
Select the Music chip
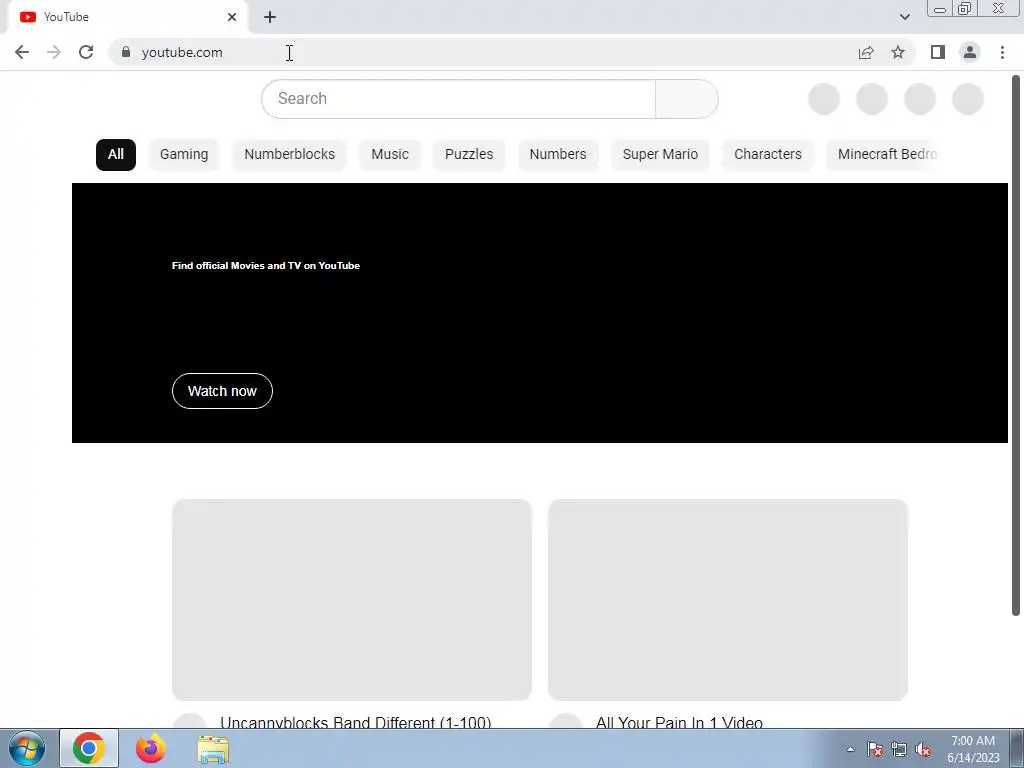tap(390, 155)
